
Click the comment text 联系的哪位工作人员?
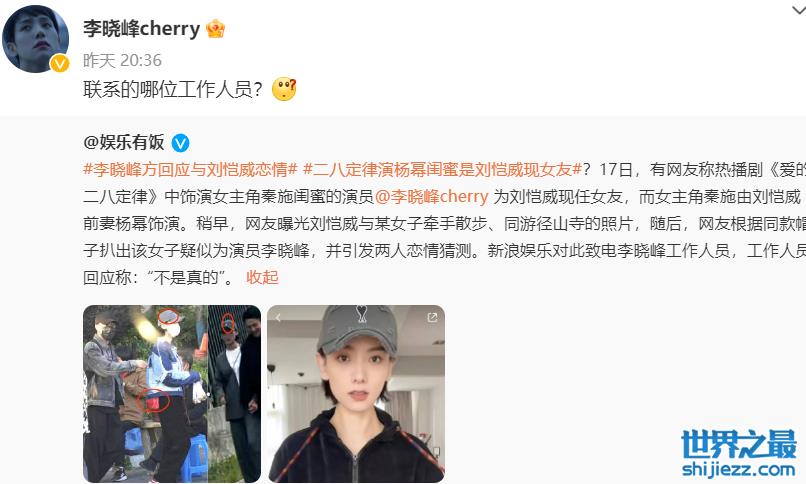coord(173,89)
